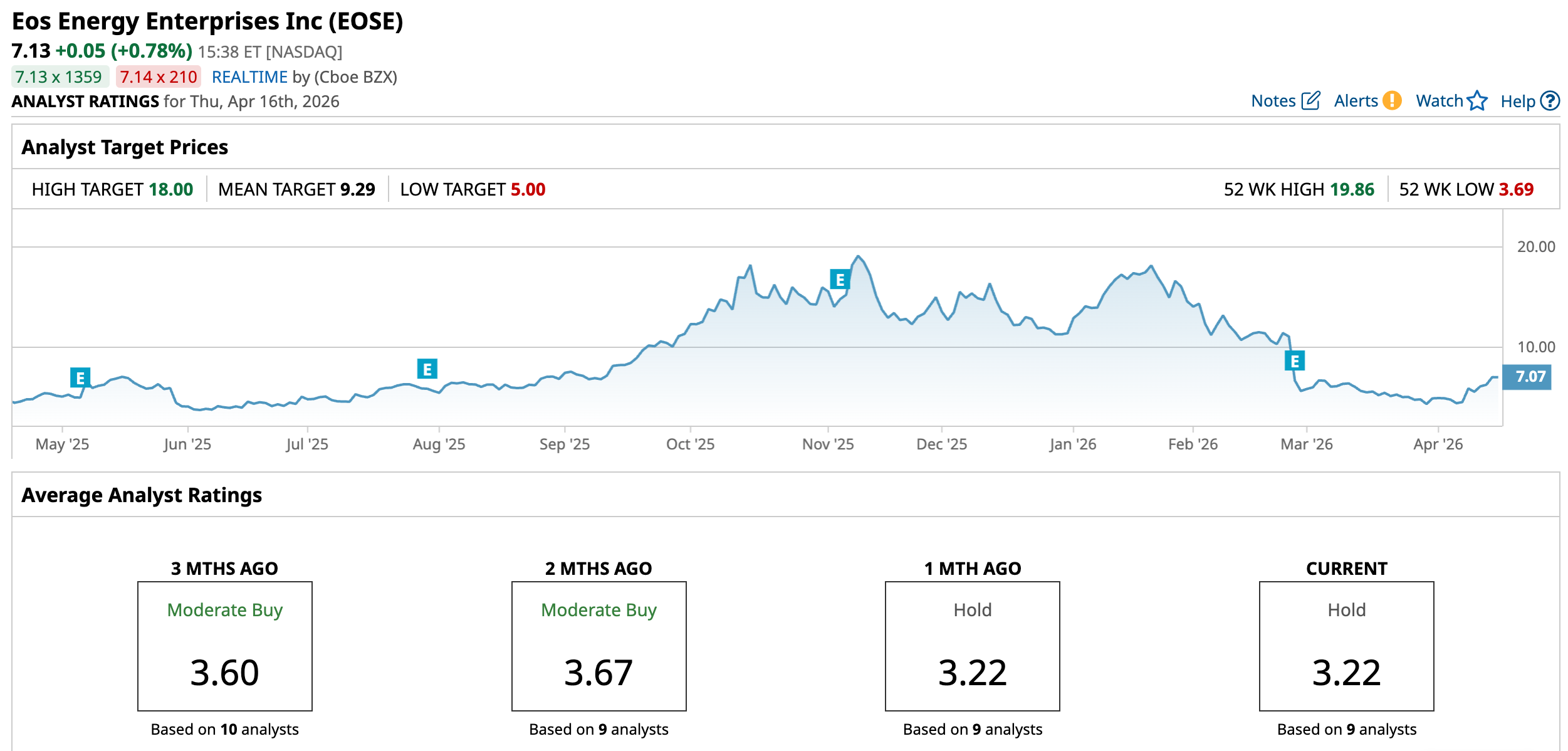Click the earnings marker near Nov '25
Image resolution: width=1568 pixels, height=751 pixels.
(x=840, y=280)
